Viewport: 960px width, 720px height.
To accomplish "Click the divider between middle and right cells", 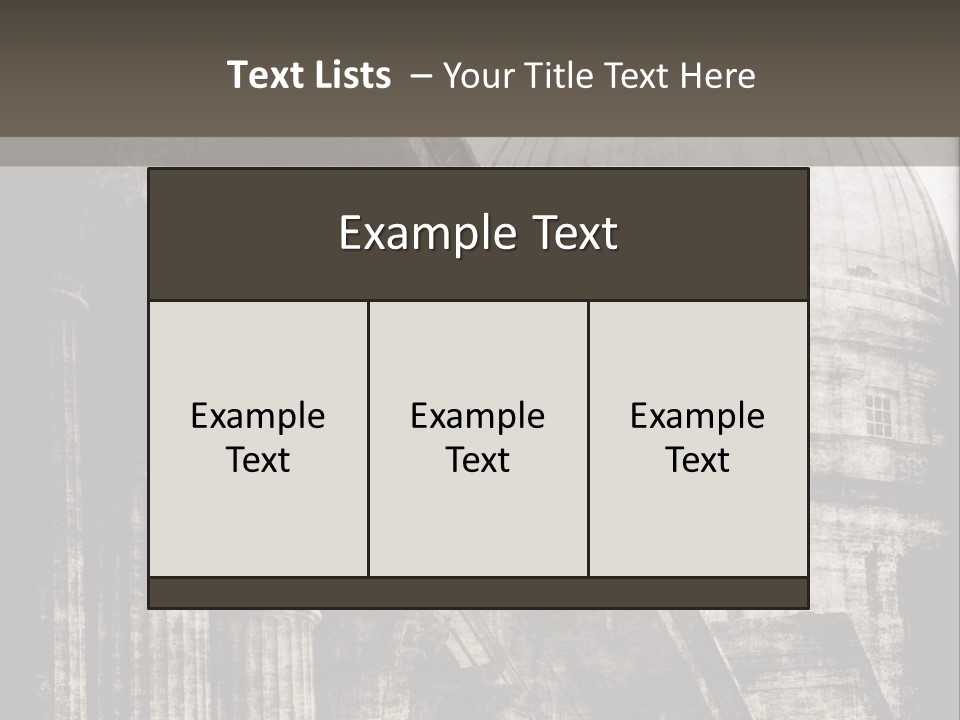I will pos(588,438).
